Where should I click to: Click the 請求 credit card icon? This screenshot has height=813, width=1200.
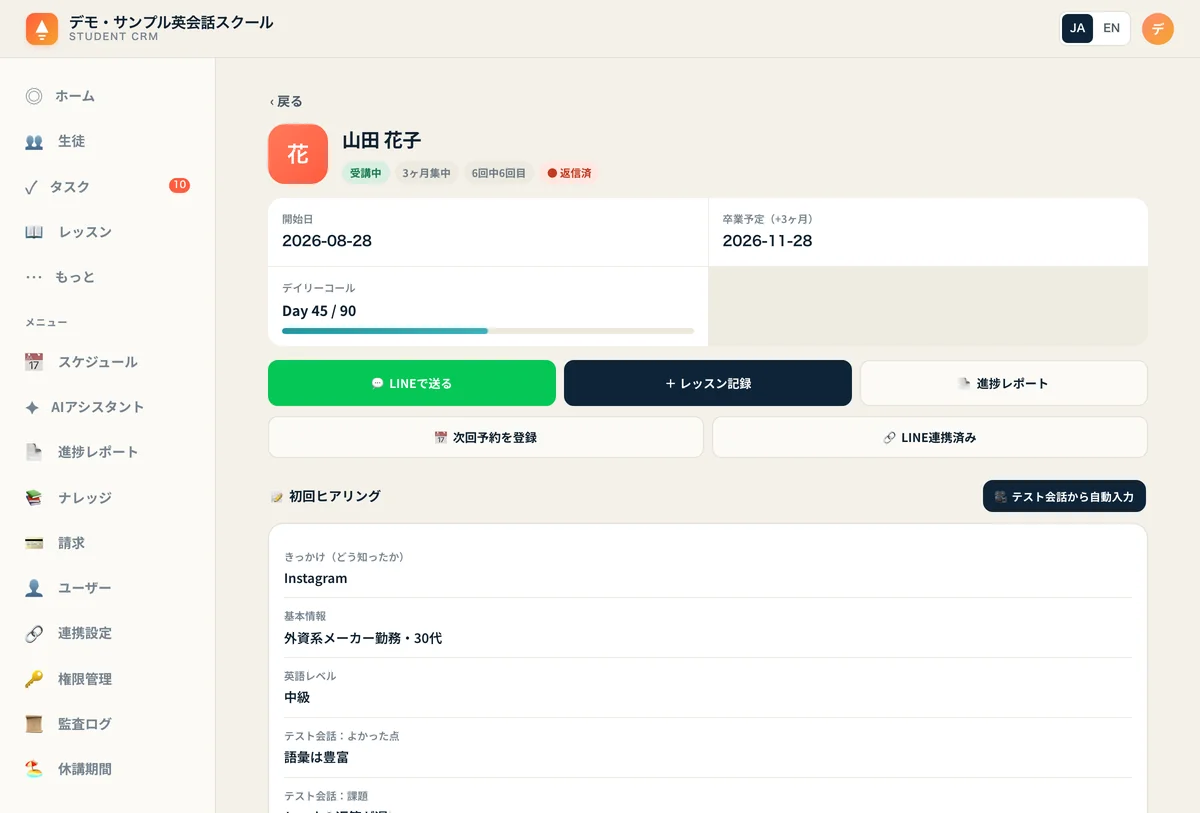[34, 543]
